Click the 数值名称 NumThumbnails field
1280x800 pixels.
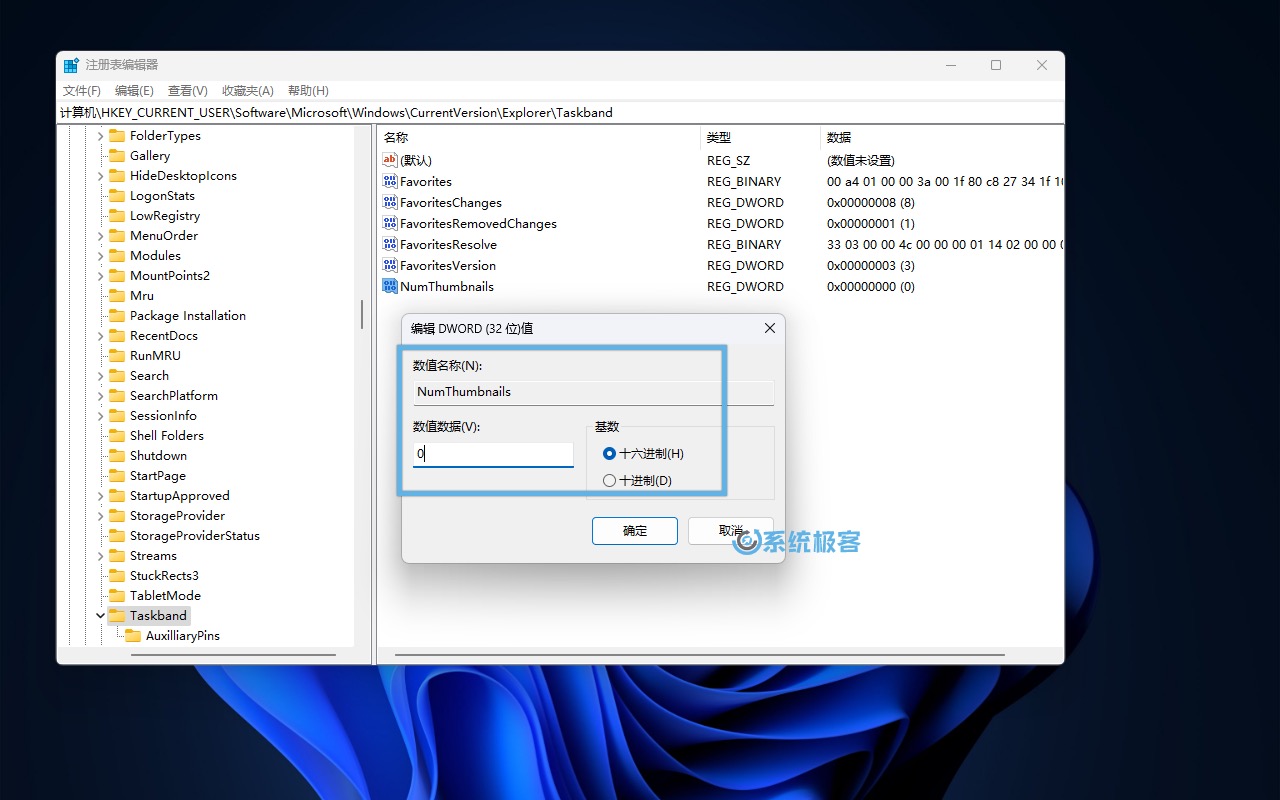coord(594,392)
